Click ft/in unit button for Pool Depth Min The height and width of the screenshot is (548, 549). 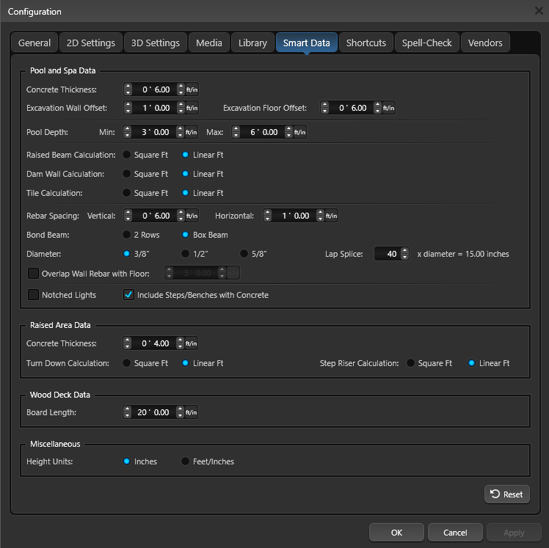(x=191, y=132)
